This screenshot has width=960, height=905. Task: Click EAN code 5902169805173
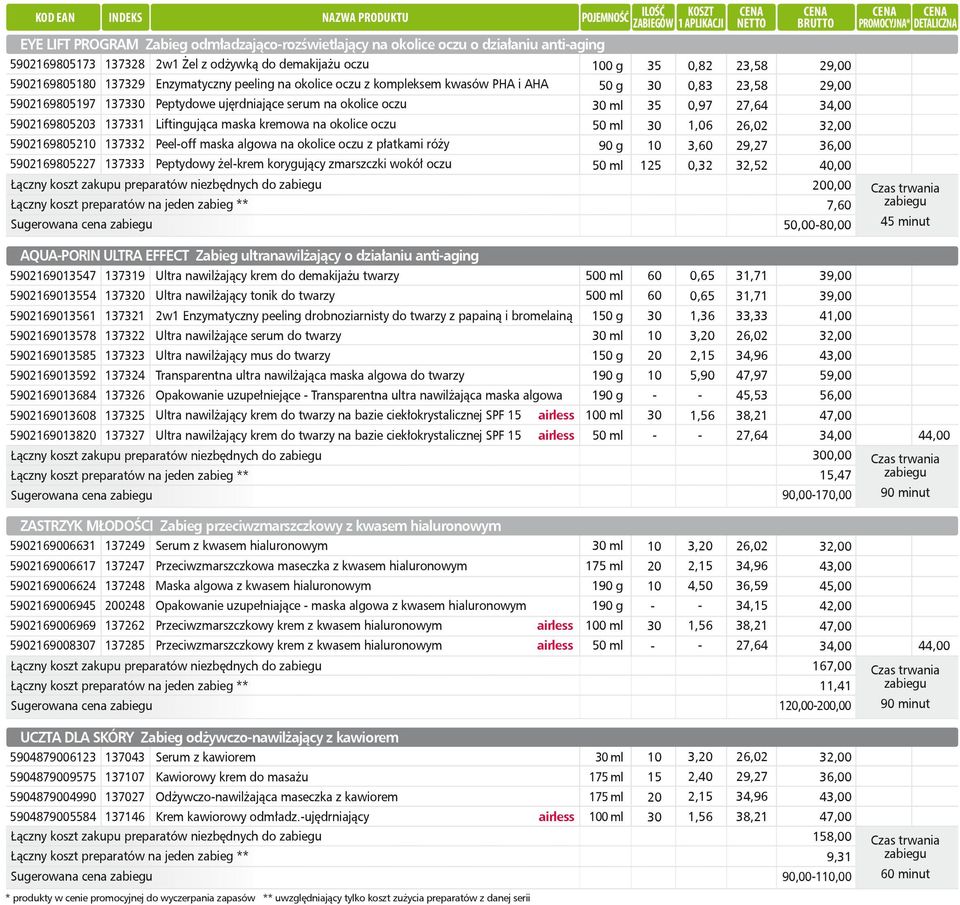[53, 64]
